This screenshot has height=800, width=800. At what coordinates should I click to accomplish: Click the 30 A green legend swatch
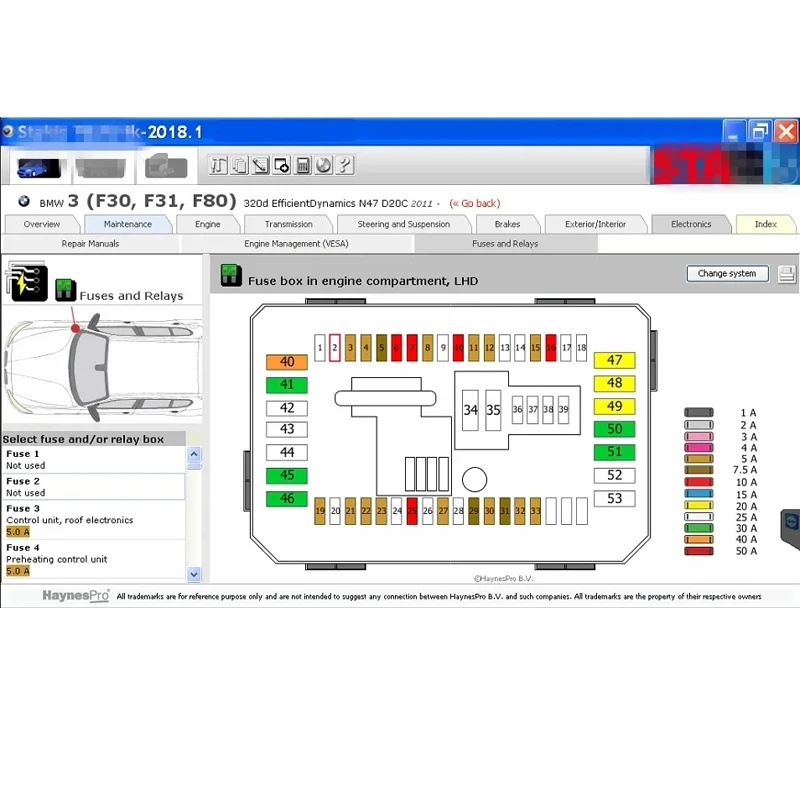(x=698, y=529)
